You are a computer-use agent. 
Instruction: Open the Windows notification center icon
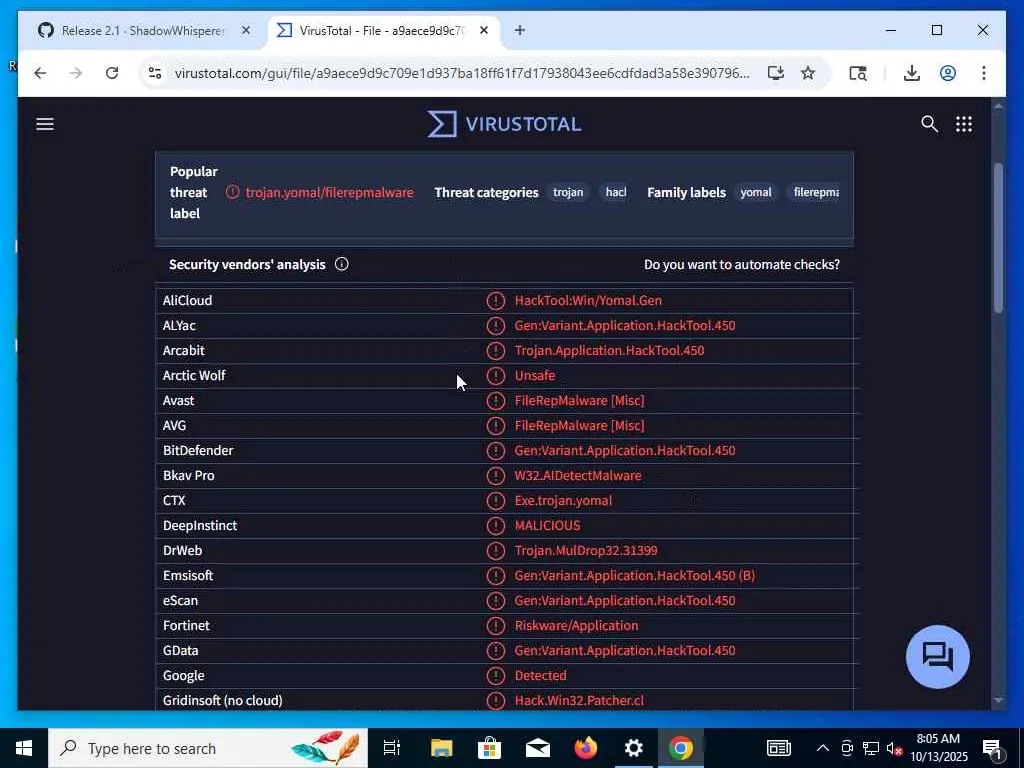click(x=993, y=748)
